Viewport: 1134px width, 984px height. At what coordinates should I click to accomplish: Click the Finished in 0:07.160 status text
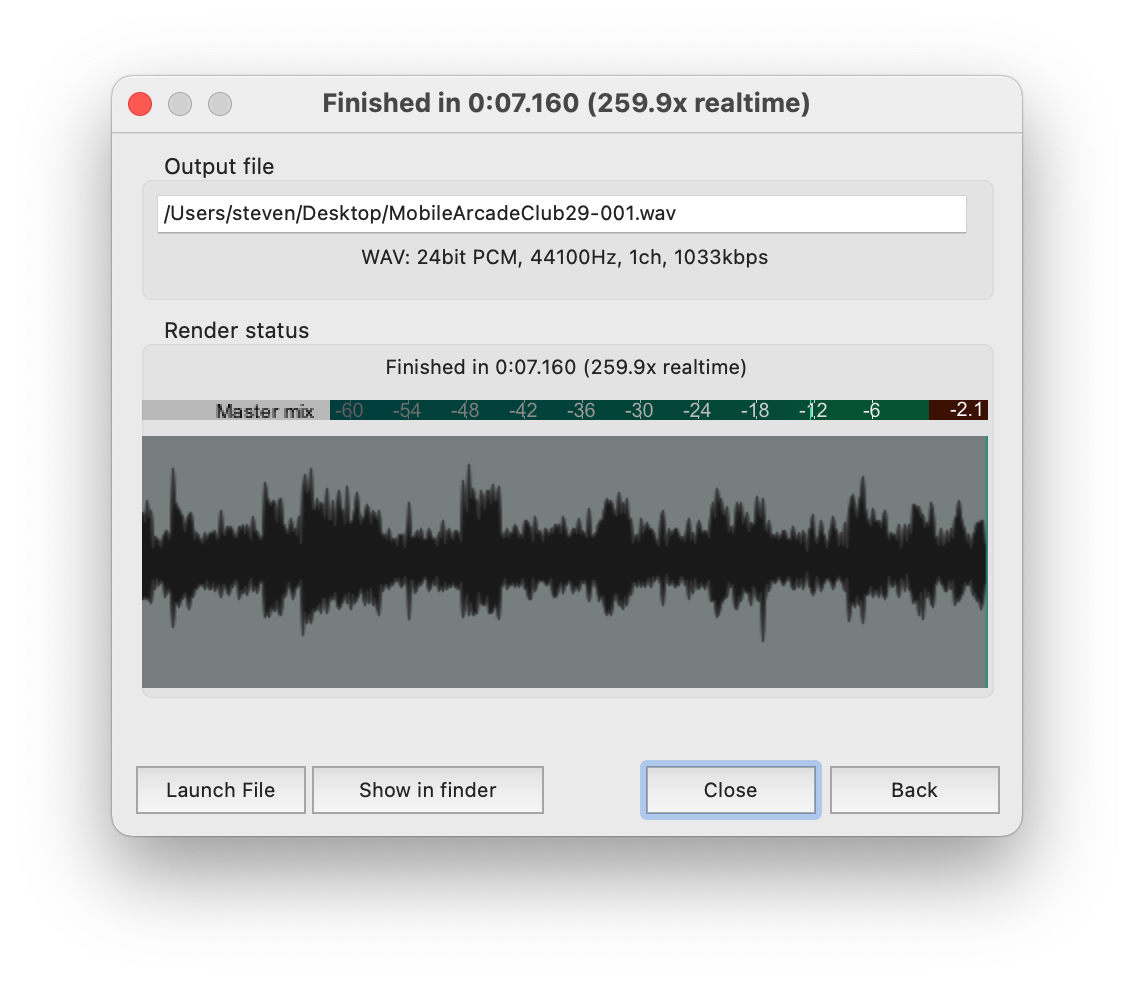coord(565,367)
